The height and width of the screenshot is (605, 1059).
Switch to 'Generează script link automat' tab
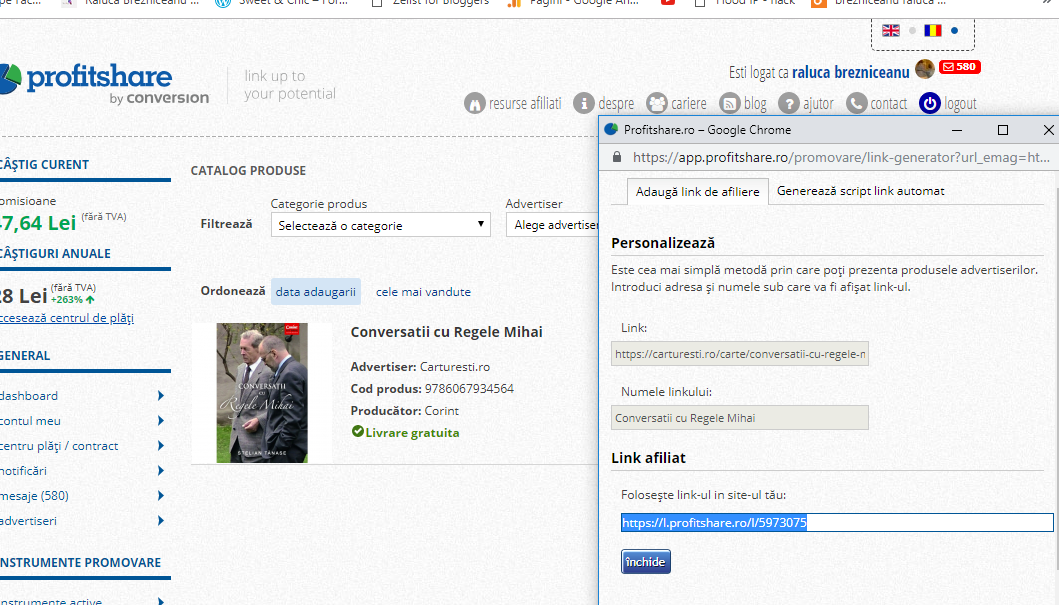tap(860, 191)
